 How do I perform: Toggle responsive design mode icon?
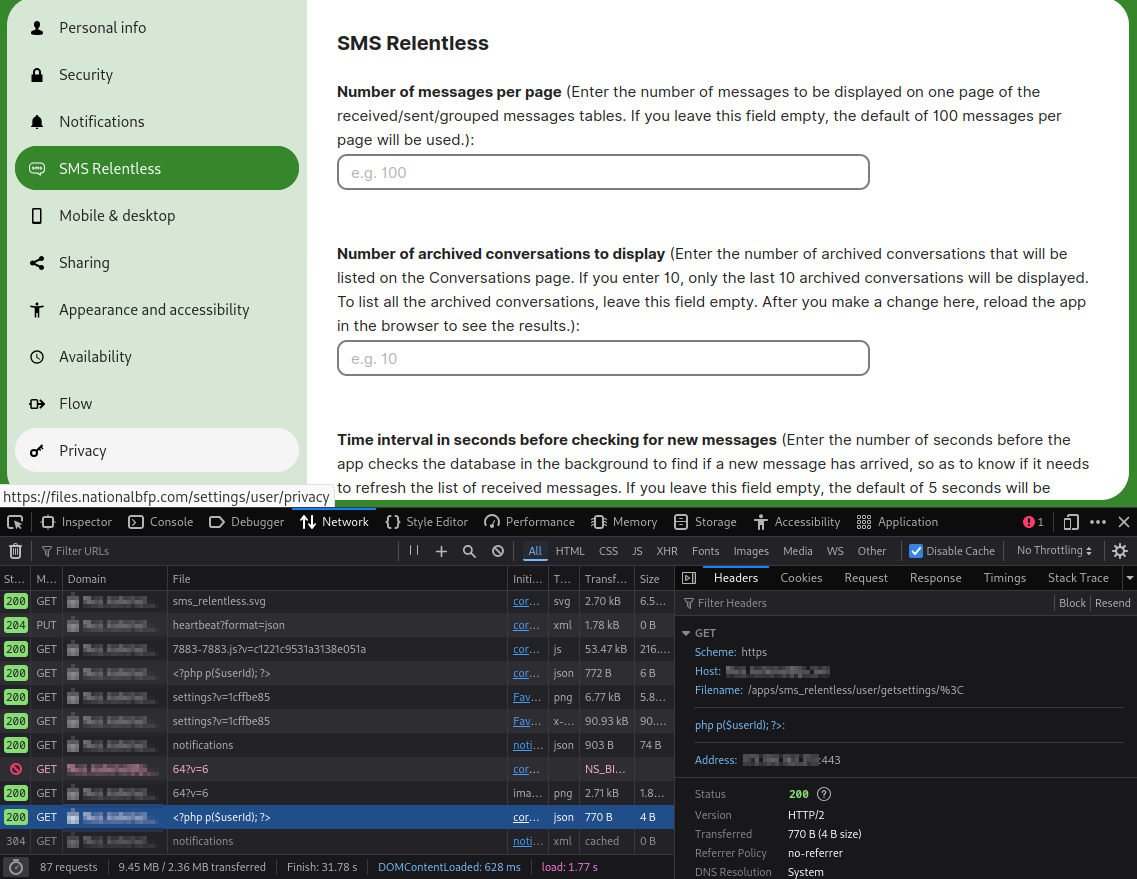pyautogui.click(x=1071, y=522)
